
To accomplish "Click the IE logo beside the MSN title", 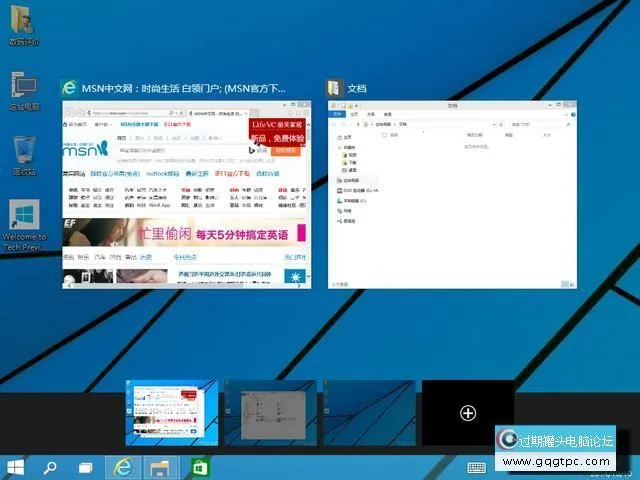I will (70, 88).
